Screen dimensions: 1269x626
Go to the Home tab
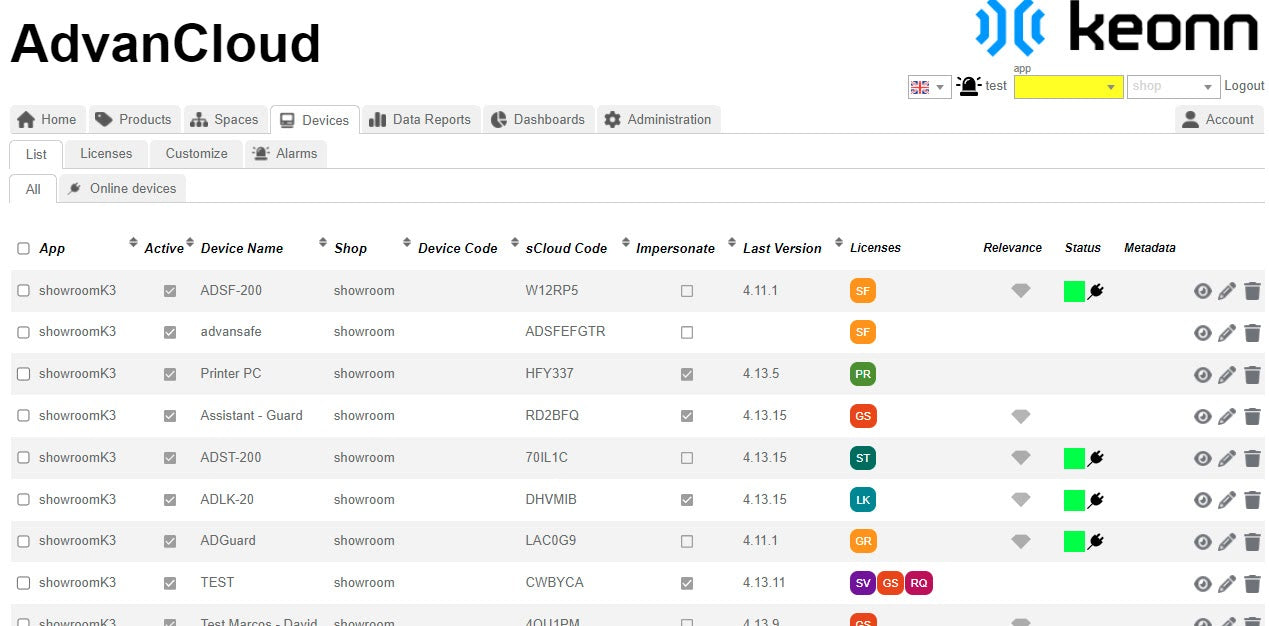point(48,119)
